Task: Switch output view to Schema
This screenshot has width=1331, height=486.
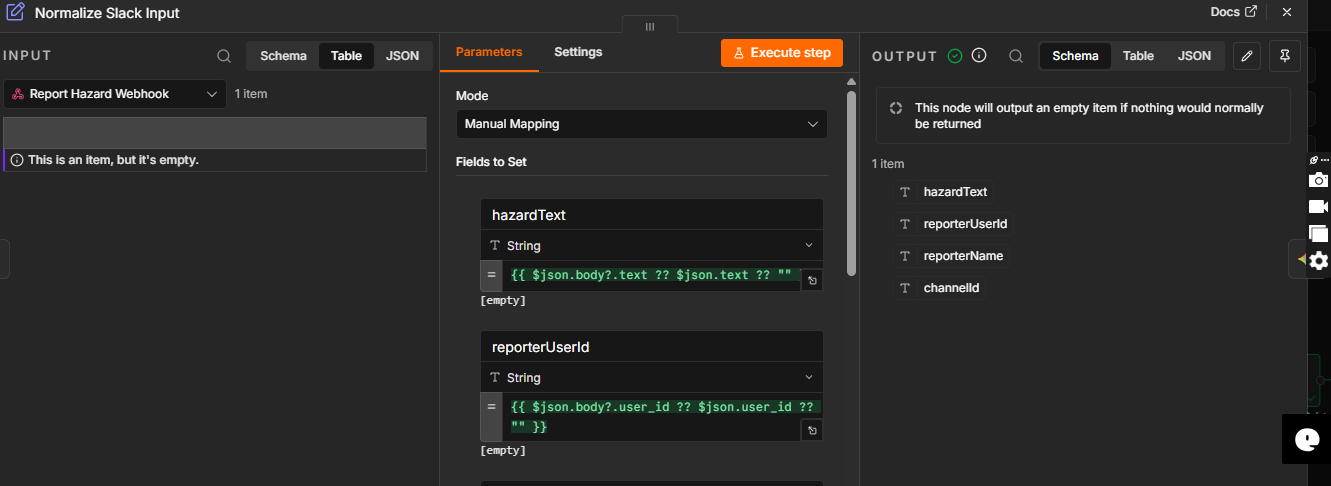Action: [1075, 56]
